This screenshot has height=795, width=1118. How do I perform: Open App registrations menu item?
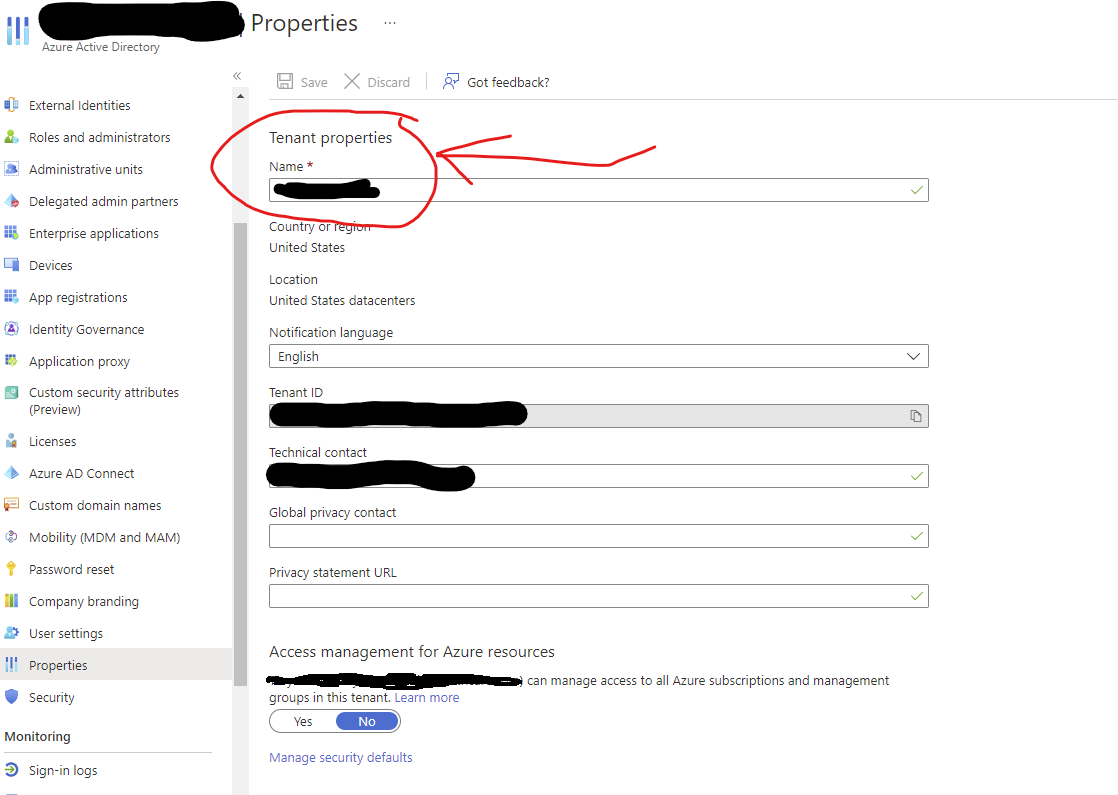coord(78,297)
